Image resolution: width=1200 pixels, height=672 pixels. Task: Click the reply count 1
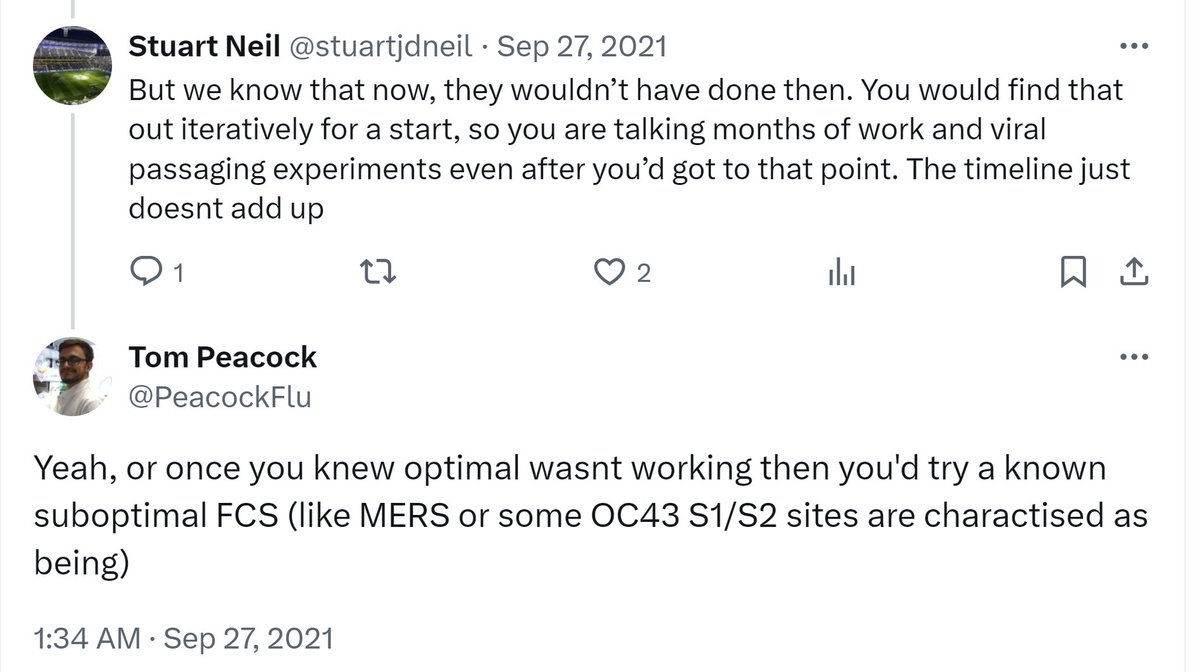point(178,273)
